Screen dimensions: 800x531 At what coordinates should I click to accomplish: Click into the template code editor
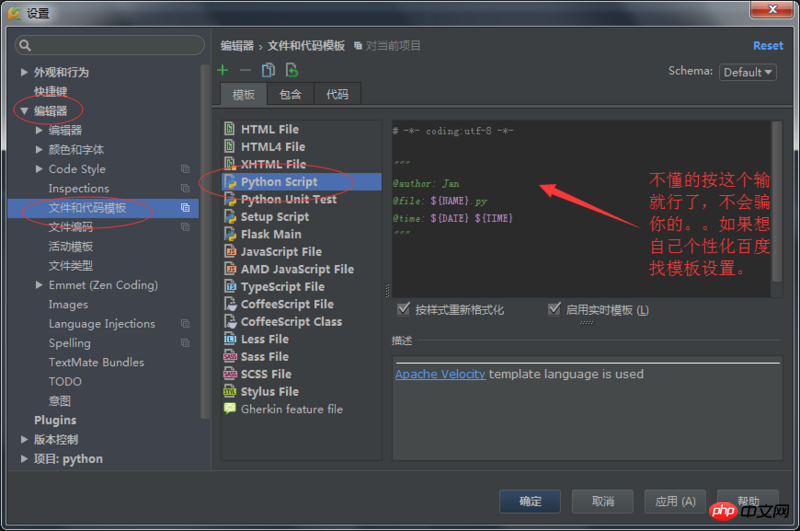click(x=581, y=209)
